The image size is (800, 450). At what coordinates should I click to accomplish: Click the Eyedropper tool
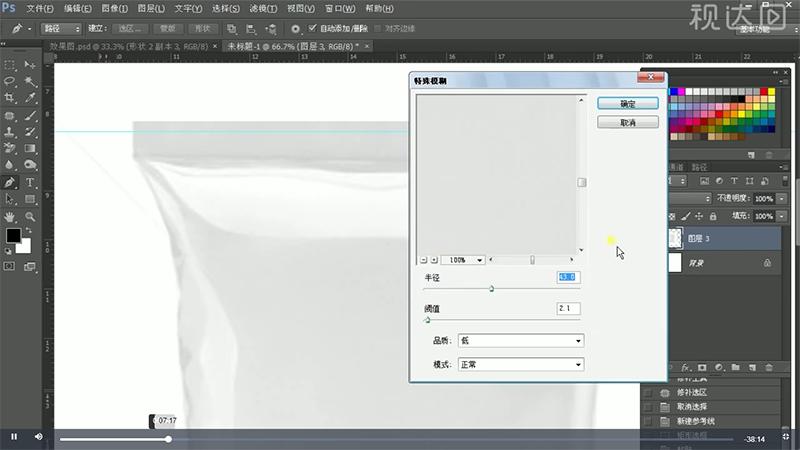point(30,98)
